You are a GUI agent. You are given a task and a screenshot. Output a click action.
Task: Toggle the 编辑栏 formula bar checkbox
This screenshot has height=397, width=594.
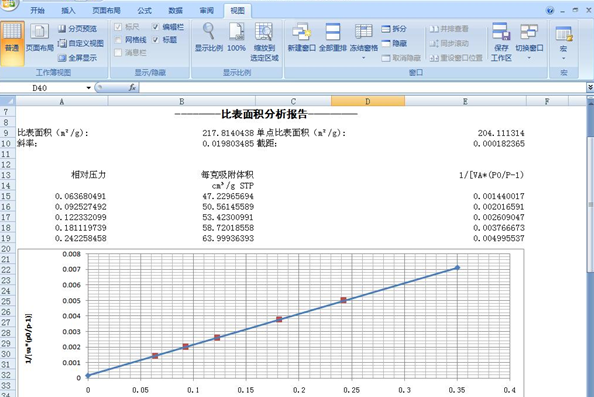[x=156, y=27]
